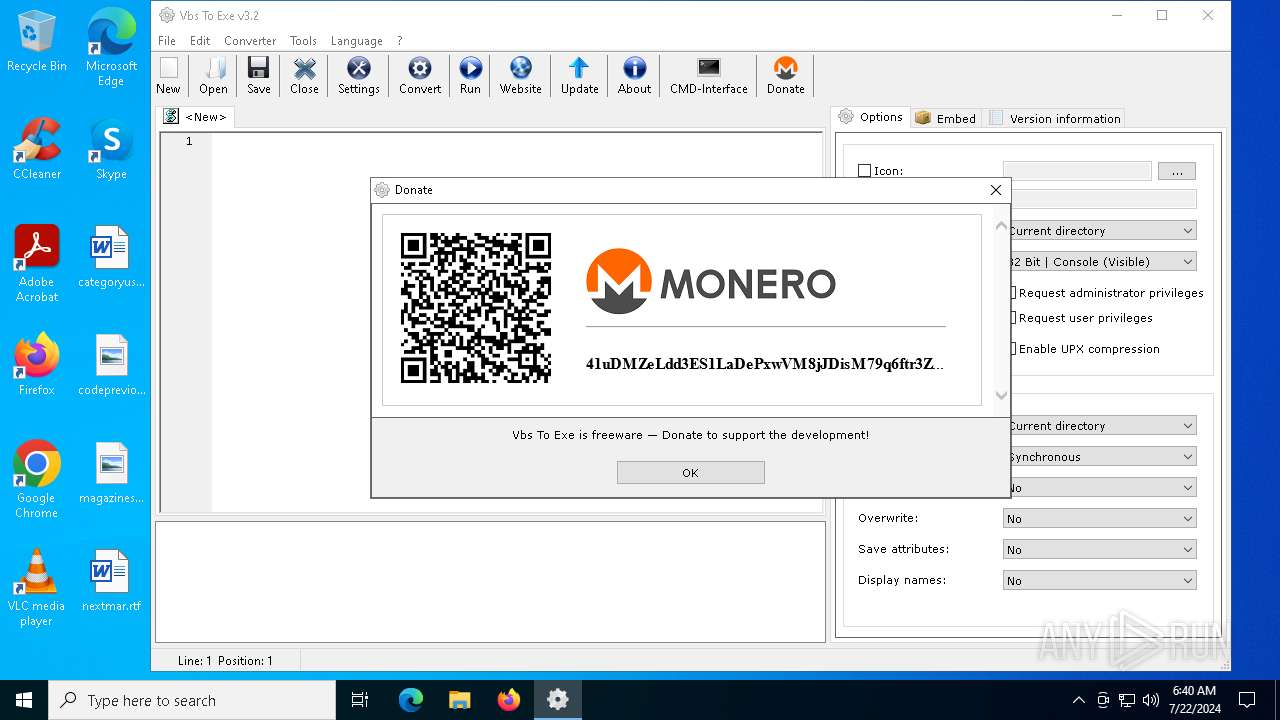
Task: Open the File menu
Action: point(167,41)
